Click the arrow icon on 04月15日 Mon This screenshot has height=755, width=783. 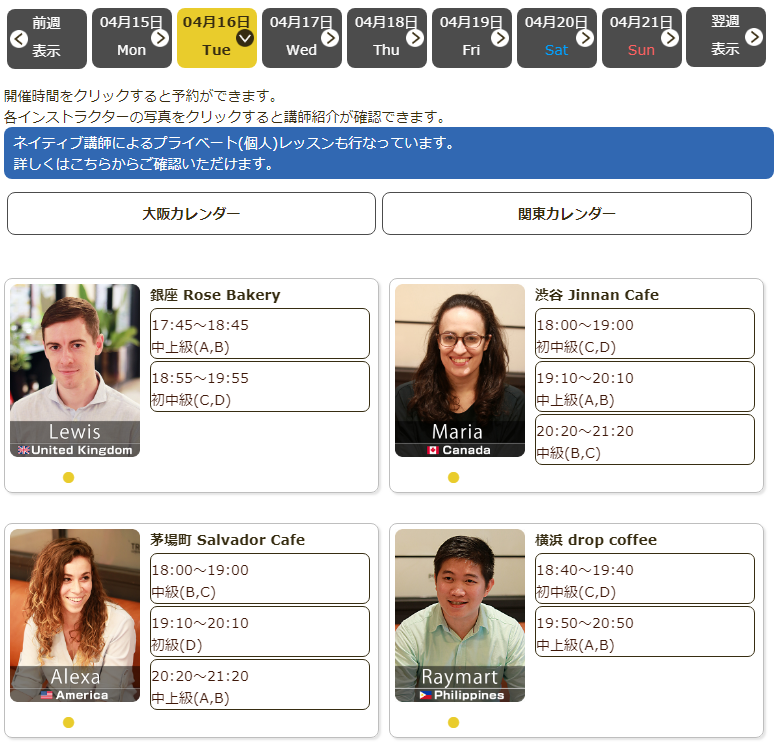[160, 38]
